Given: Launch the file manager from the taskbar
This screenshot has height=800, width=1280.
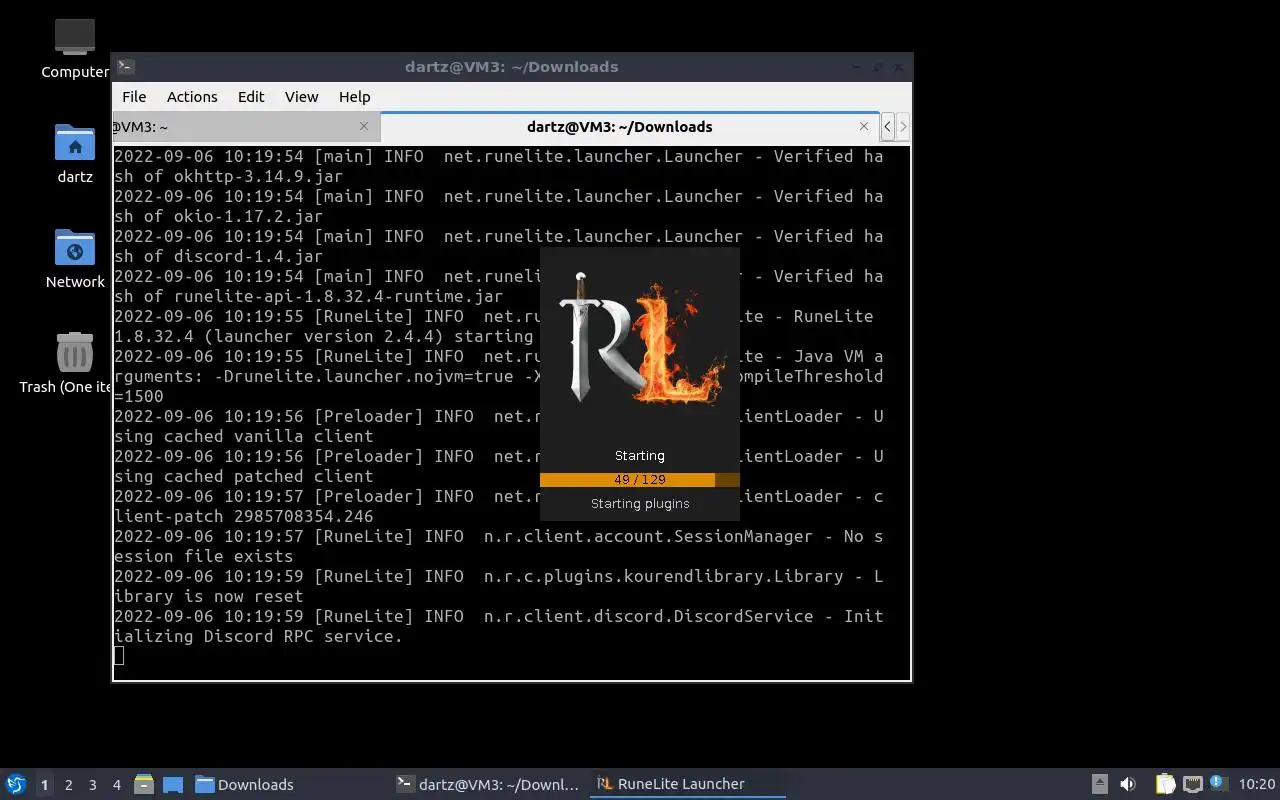Looking at the screenshot, I should [144, 784].
